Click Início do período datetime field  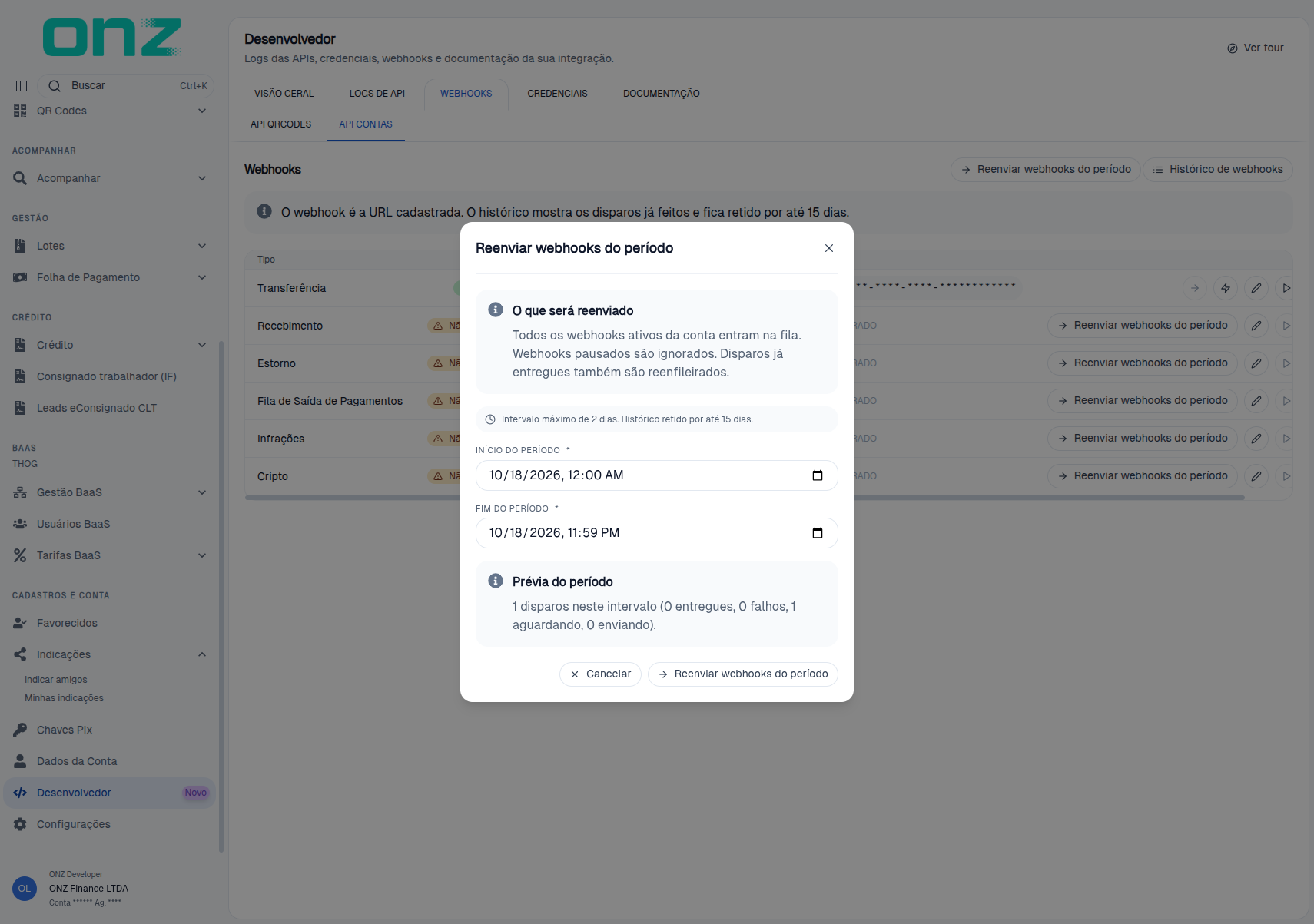point(657,475)
